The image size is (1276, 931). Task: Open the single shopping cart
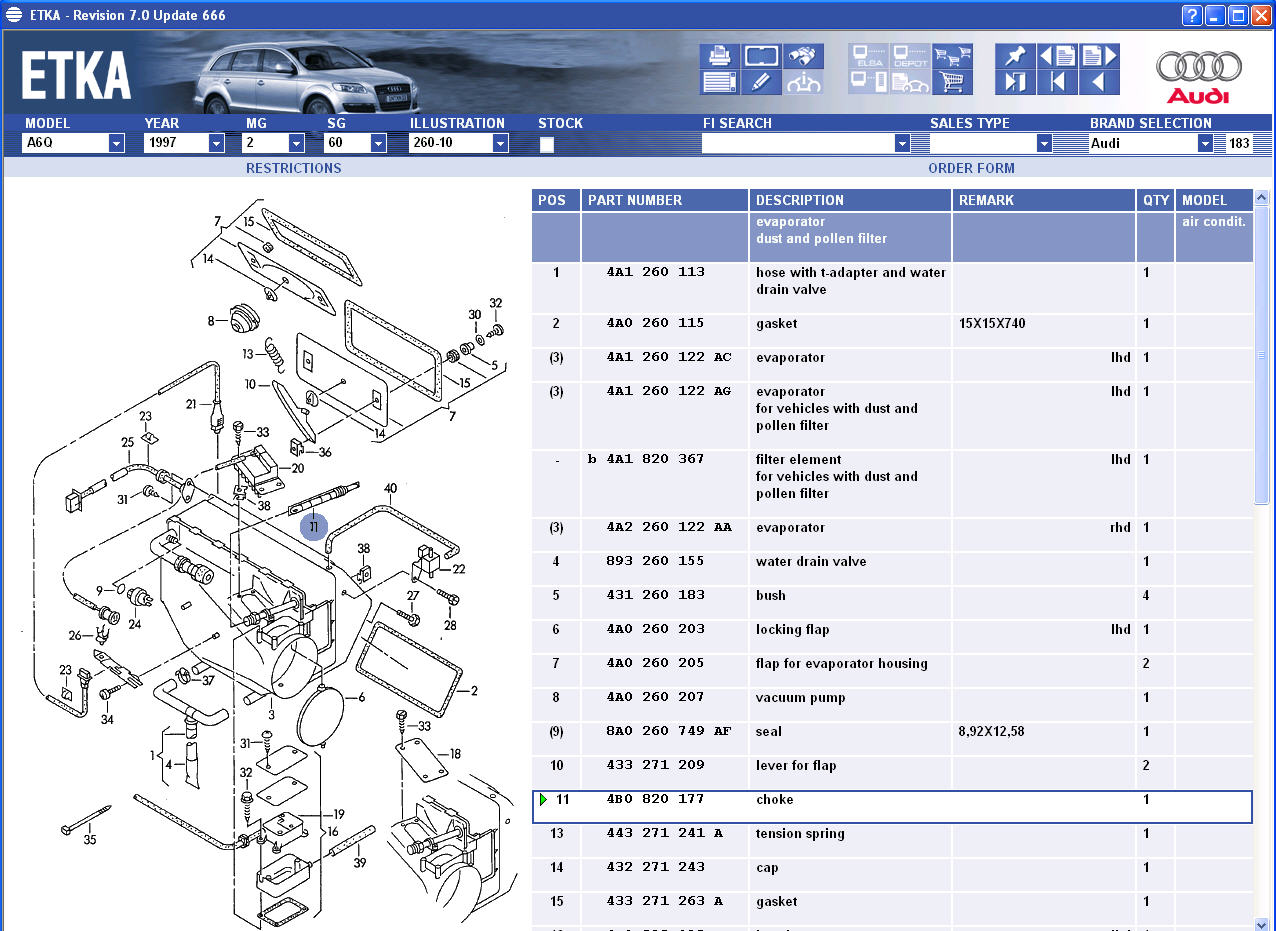point(952,82)
